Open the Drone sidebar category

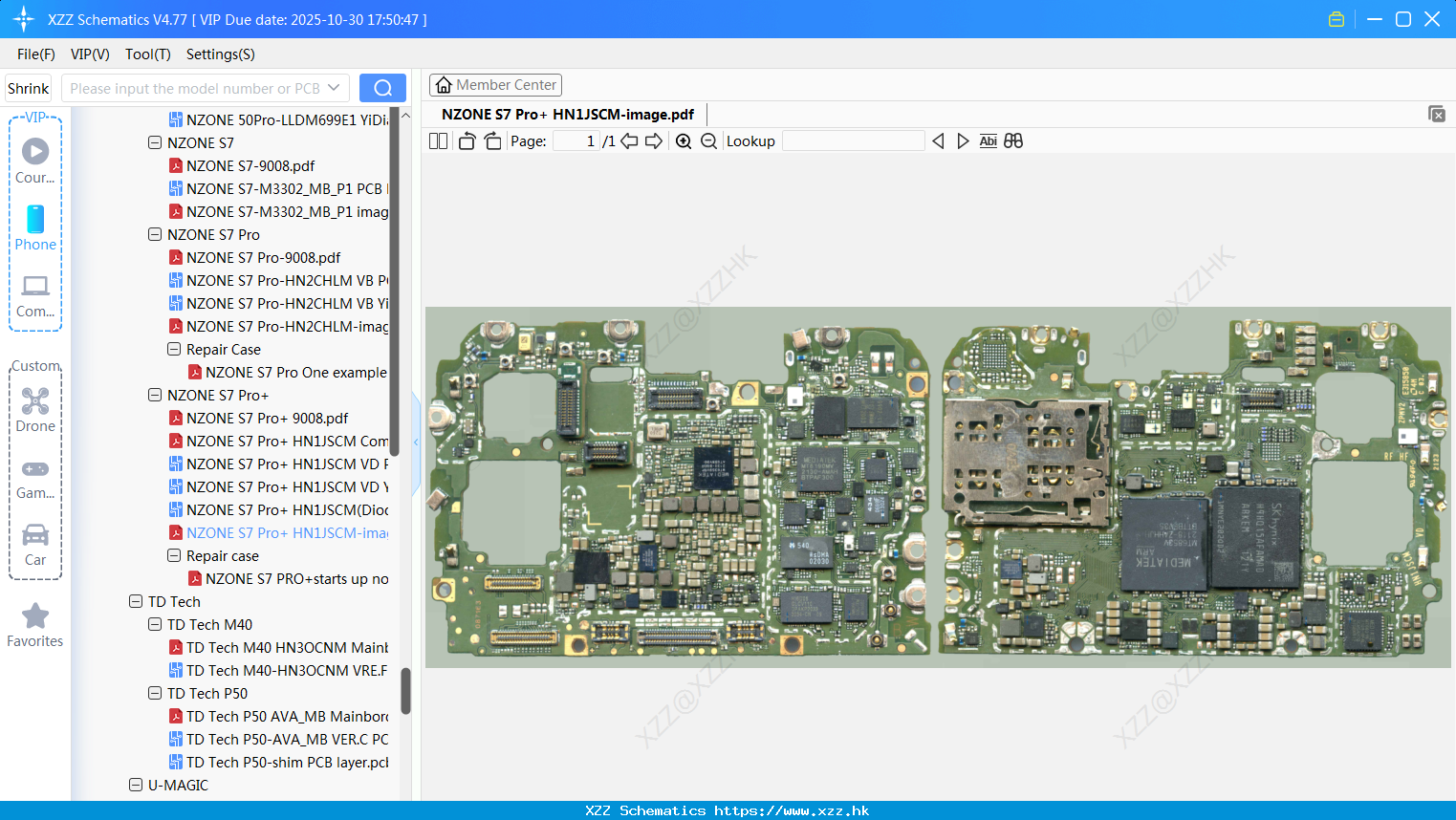[x=35, y=410]
